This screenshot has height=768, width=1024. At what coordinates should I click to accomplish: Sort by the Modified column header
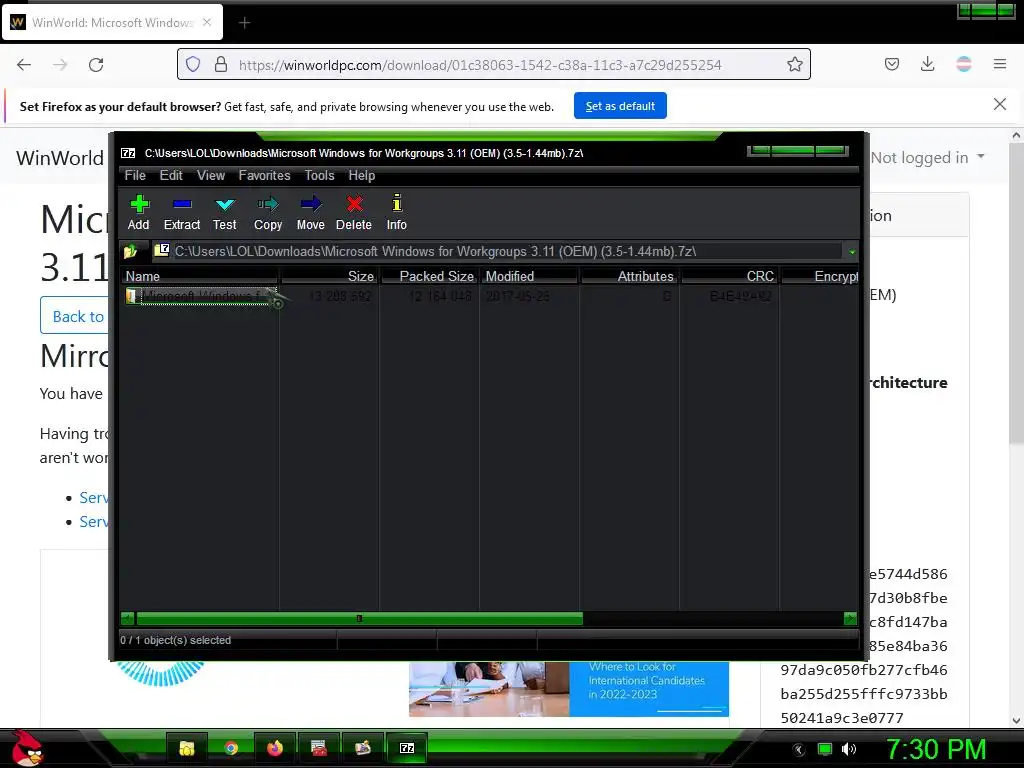coord(530,276)
